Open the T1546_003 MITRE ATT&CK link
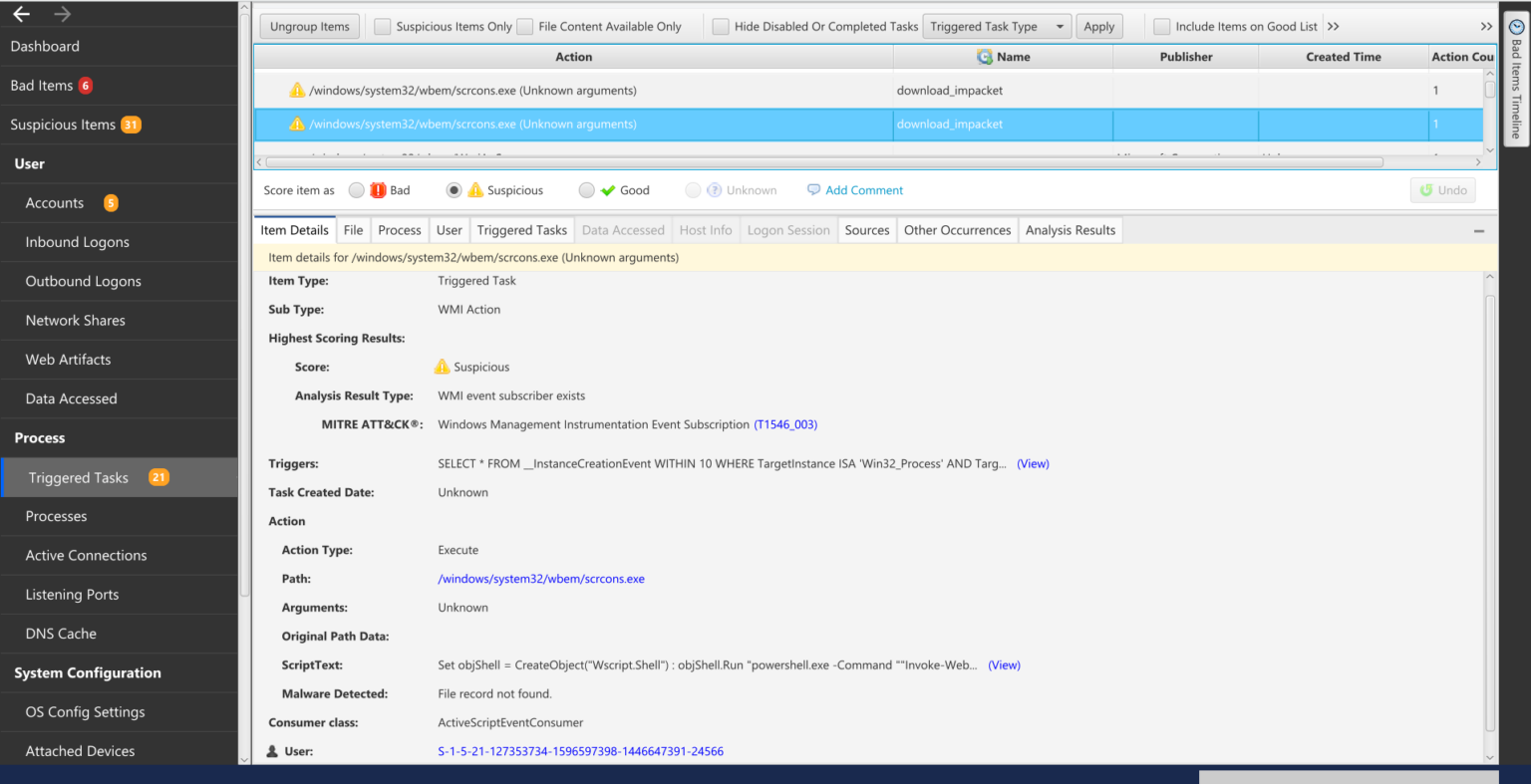 point(786,423)
